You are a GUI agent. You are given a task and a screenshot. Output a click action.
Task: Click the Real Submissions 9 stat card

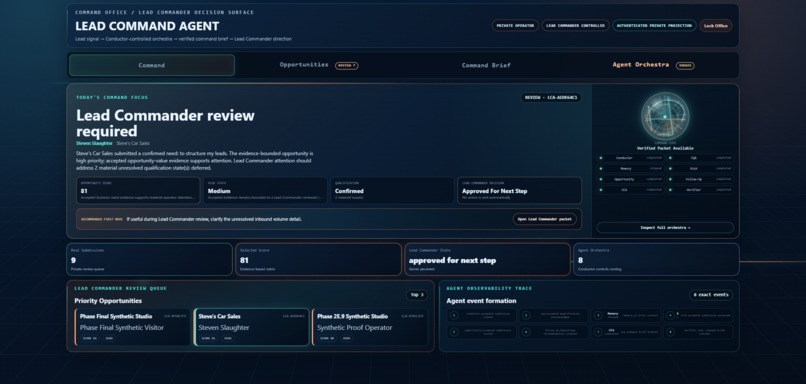[x=150, y=260]
